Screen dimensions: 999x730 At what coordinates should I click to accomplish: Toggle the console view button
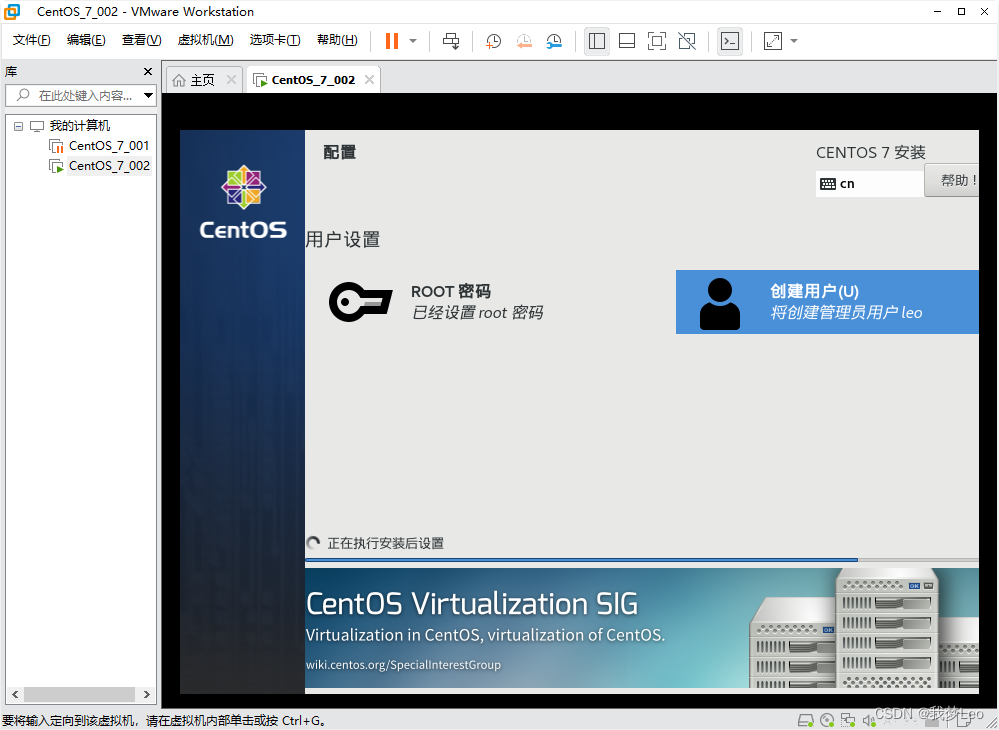pyautogui.click(x=729, y=41)
